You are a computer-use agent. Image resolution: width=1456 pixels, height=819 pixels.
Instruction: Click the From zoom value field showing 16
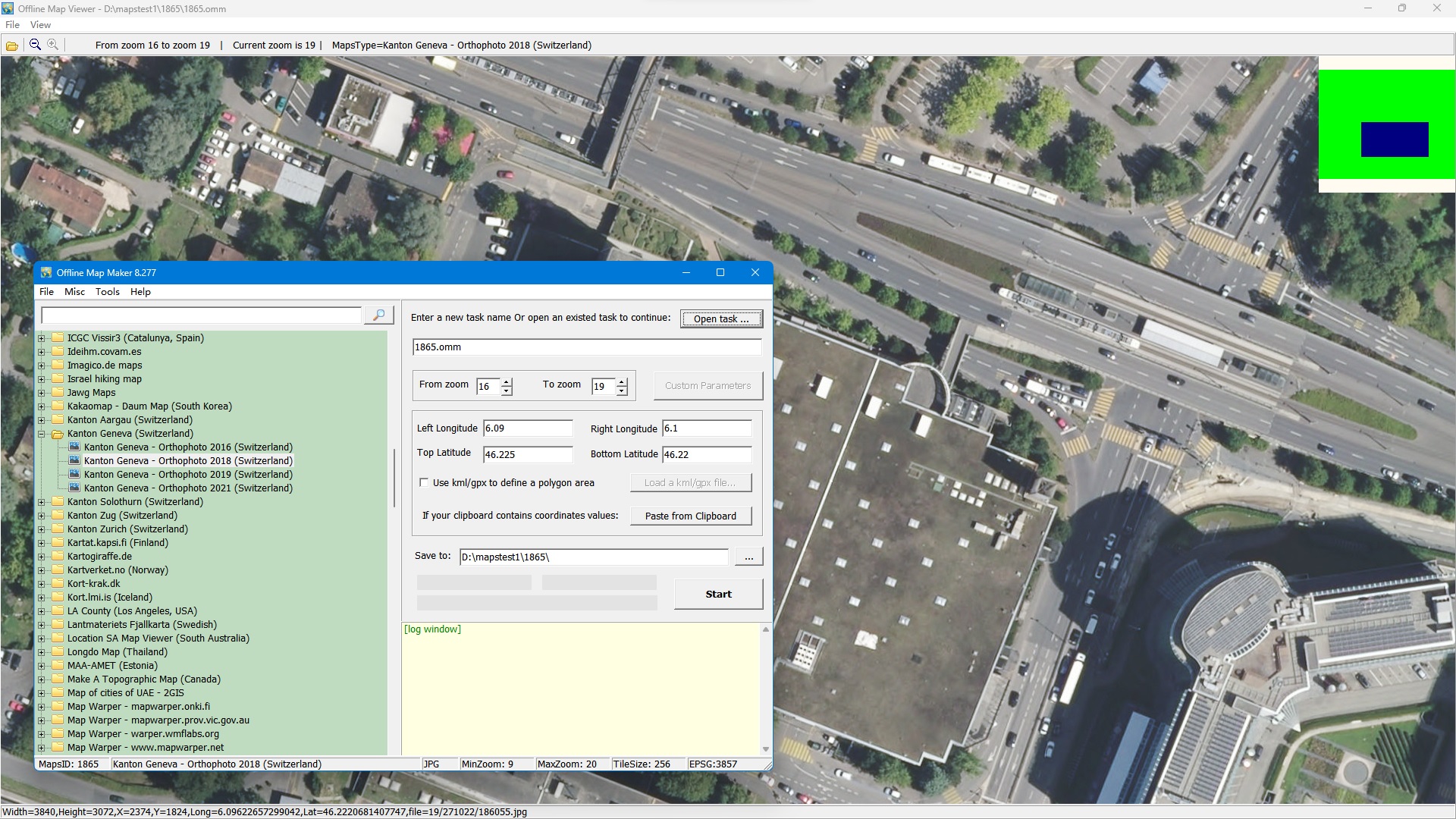point(487,387)
